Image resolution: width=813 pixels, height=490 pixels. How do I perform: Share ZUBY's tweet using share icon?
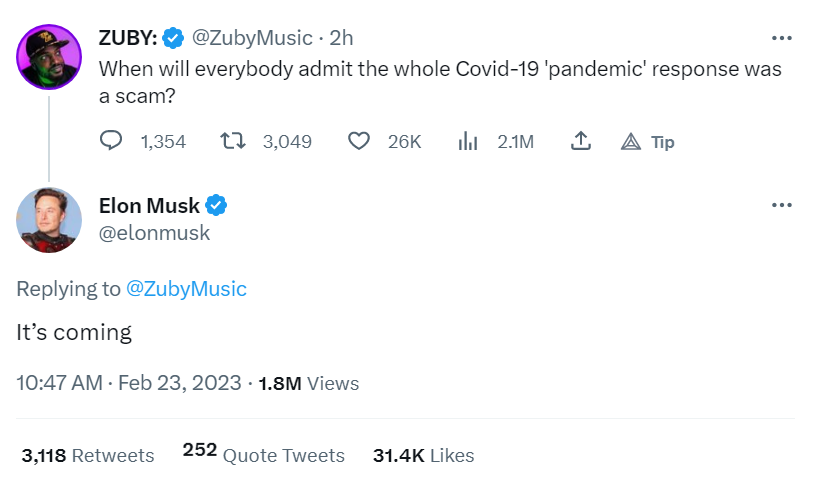[x=580, y=142]
